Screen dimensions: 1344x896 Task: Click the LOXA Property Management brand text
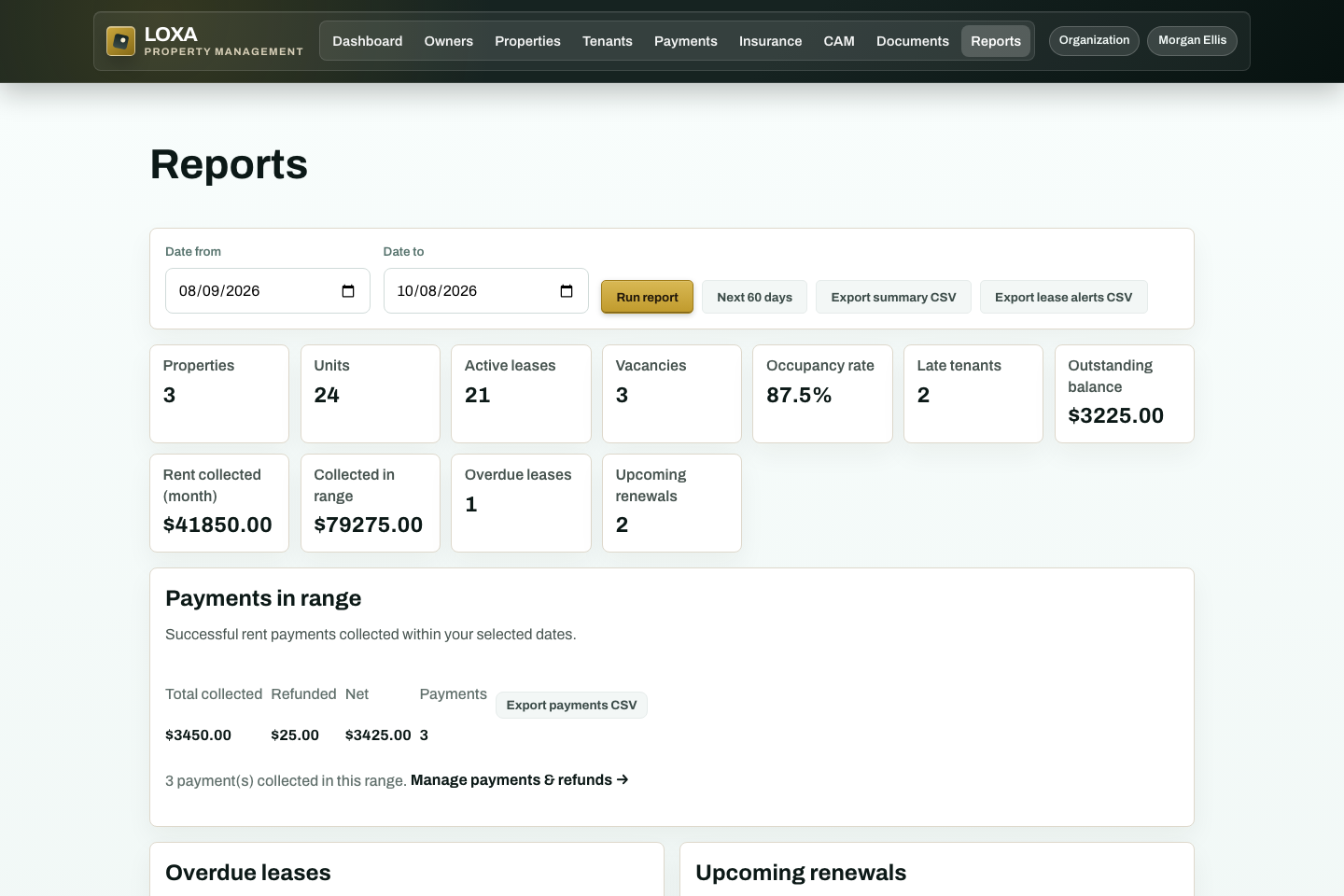224,41
